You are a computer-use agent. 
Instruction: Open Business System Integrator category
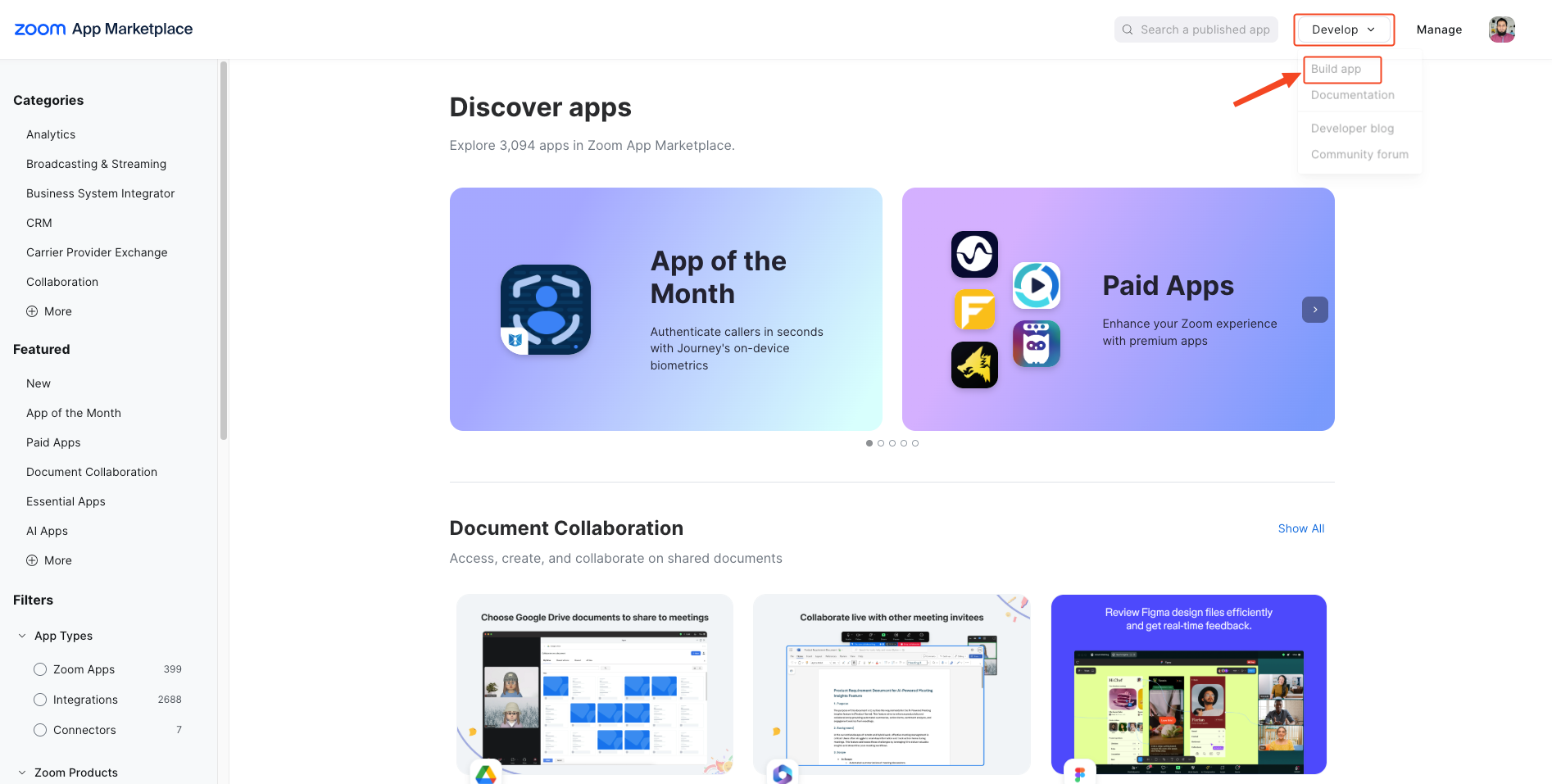(100, 193)
